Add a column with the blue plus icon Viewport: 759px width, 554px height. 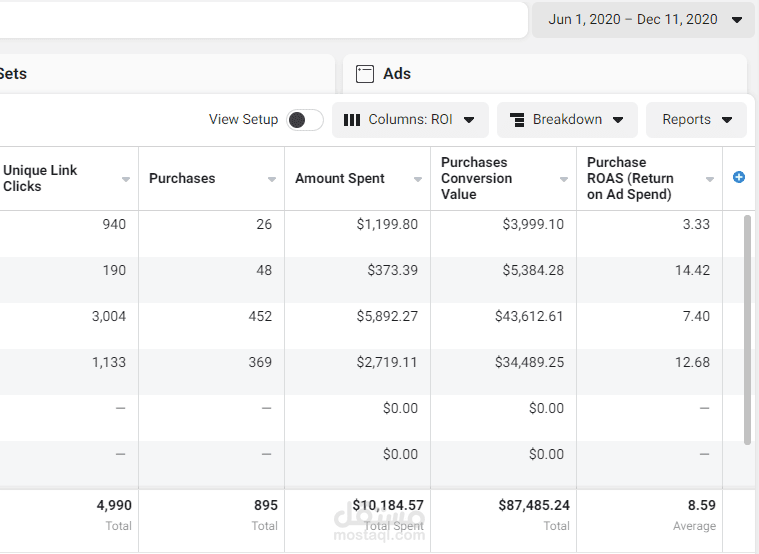(x=739, y=177)
